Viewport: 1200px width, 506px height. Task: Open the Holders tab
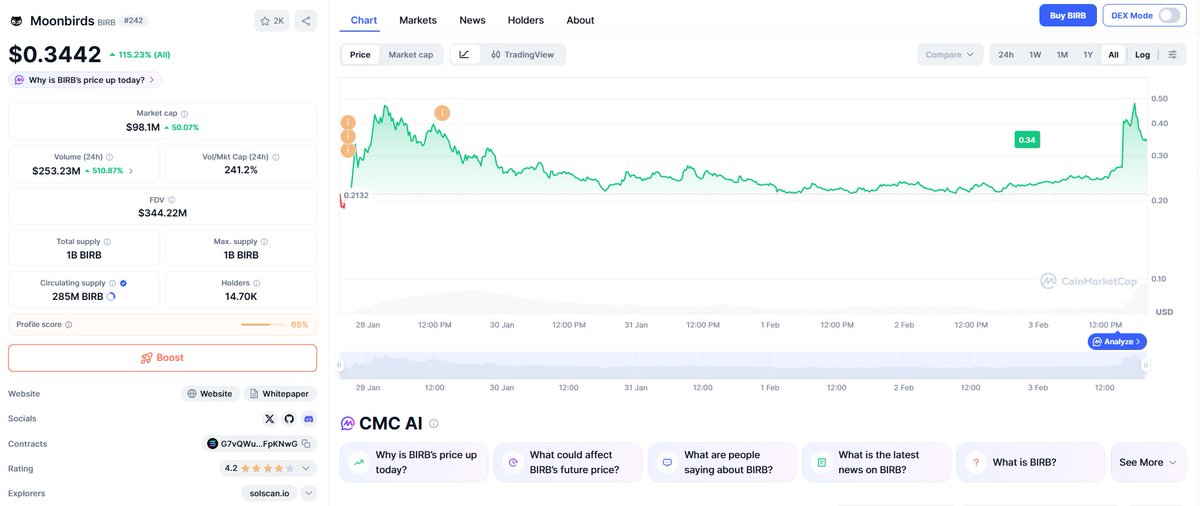pos(525,20)
